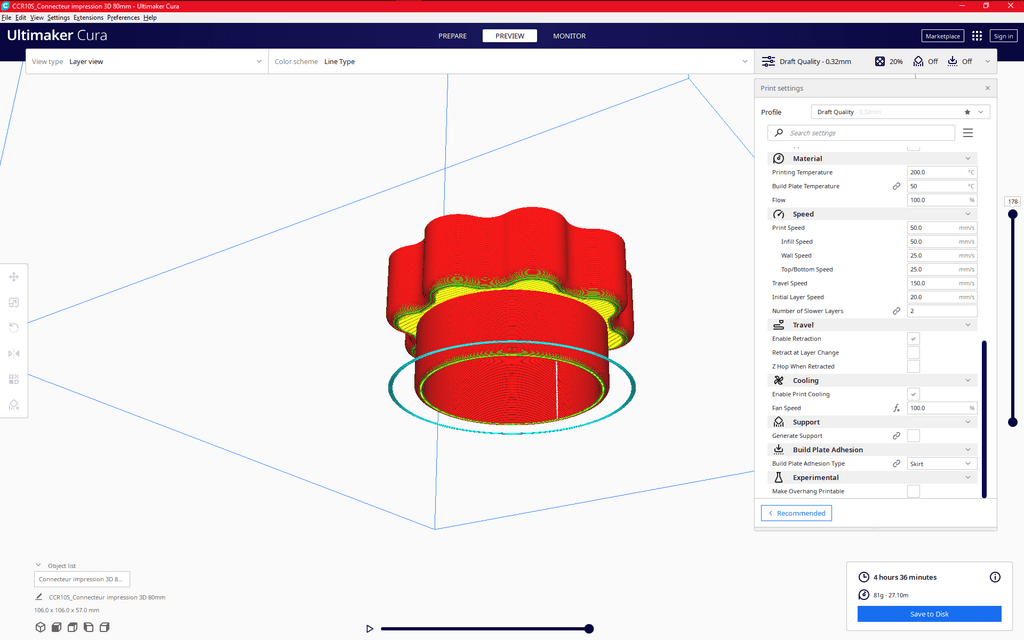The width and height of the screenshot is (1024, 640).
Task: Switch to the MONITOR stage
Action: (569, 36)
